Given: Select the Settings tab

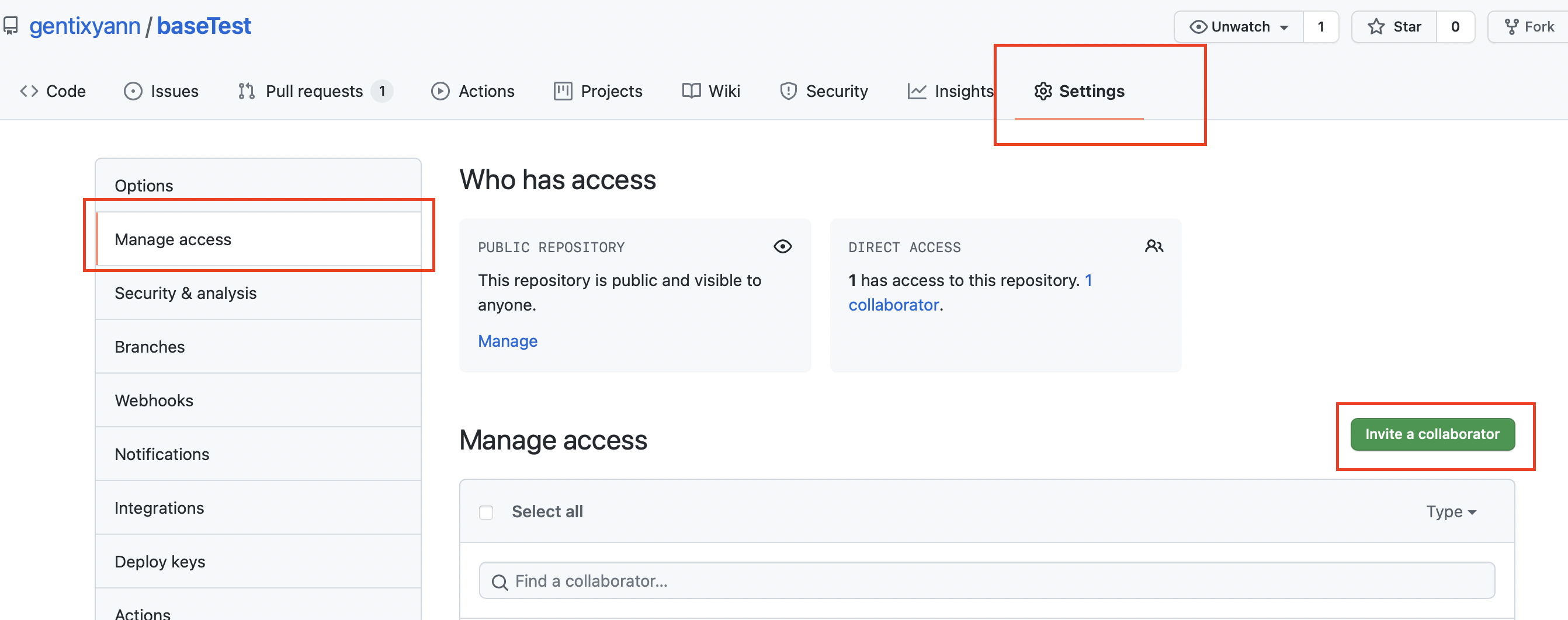Looking at the screenshot, I should [1079, 91].
